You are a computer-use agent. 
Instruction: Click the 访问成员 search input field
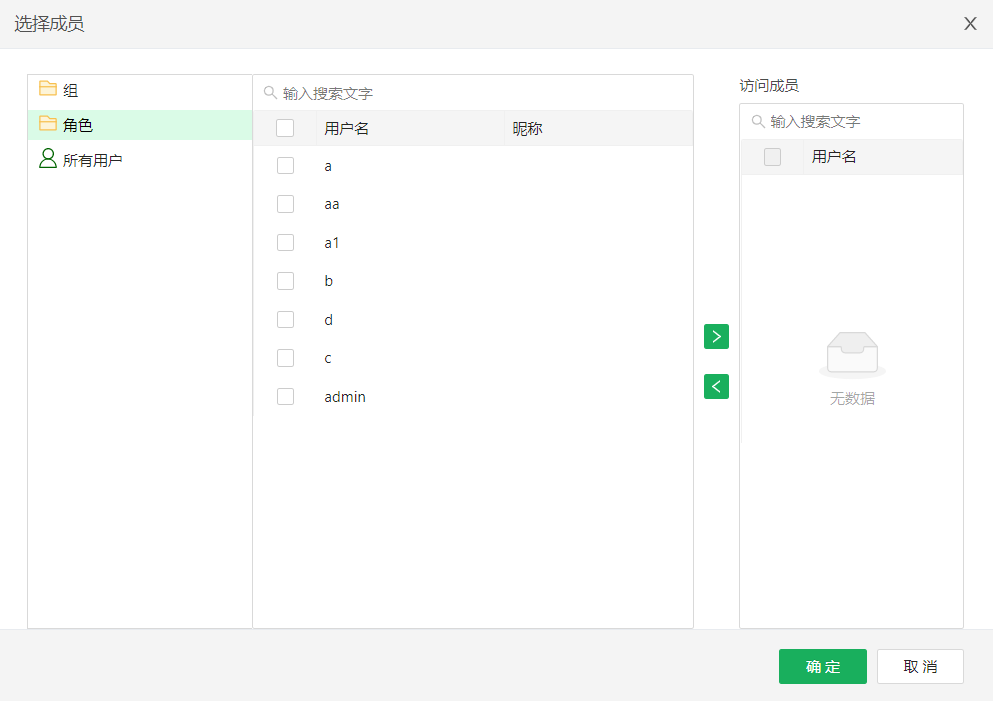coord(860,121)
